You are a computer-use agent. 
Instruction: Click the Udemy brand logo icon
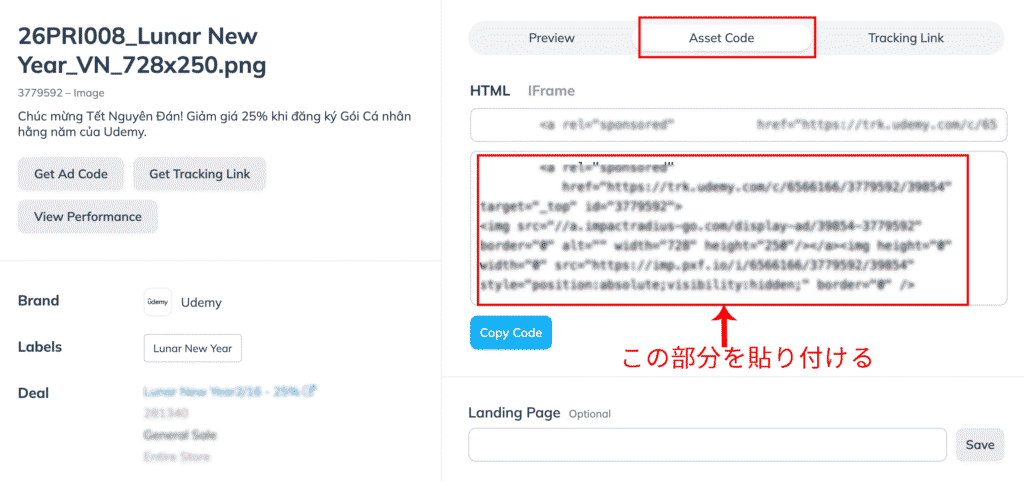click(157, 302)
